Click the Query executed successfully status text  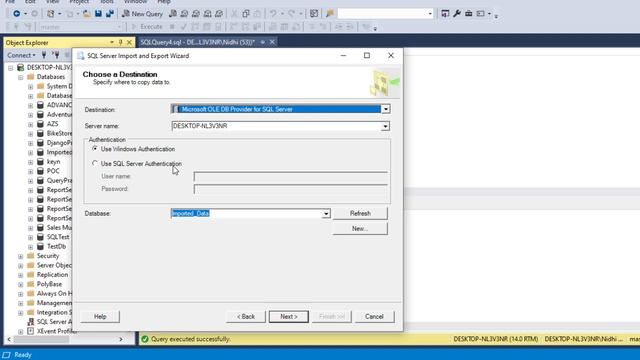tap(191, 339)
